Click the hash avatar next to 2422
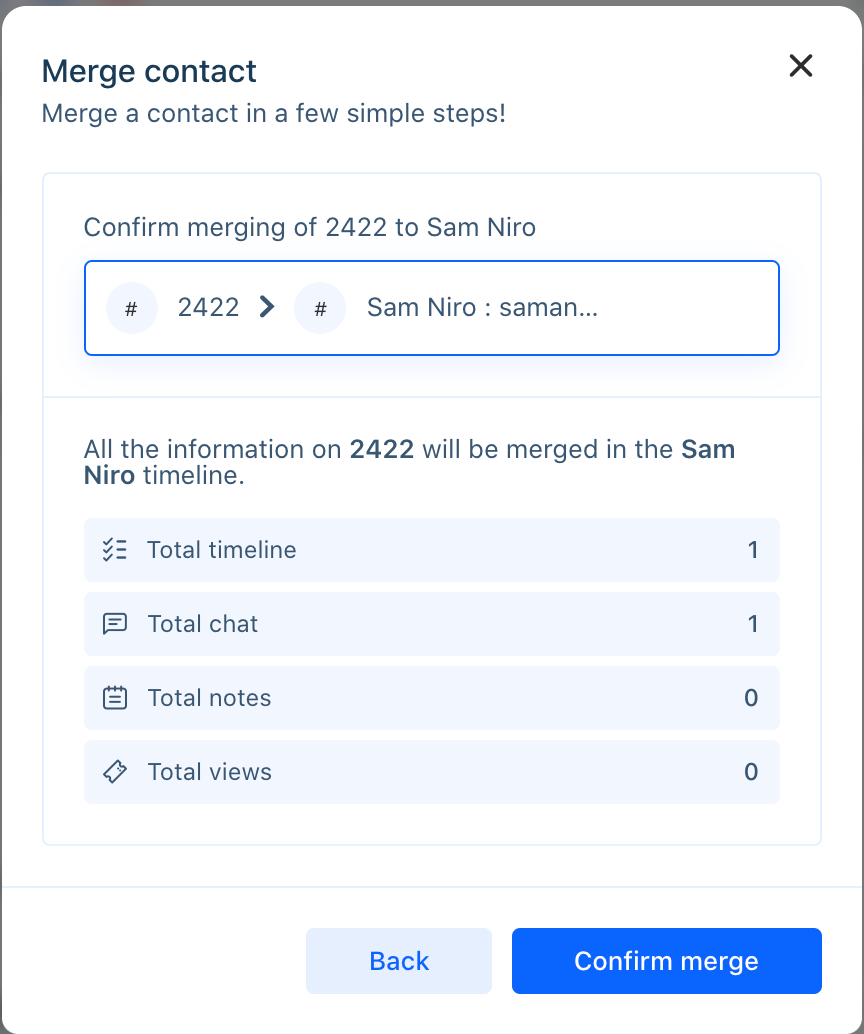Viewport: 864px width, 1034px height. pyautogui.click(x=132, y=308)
